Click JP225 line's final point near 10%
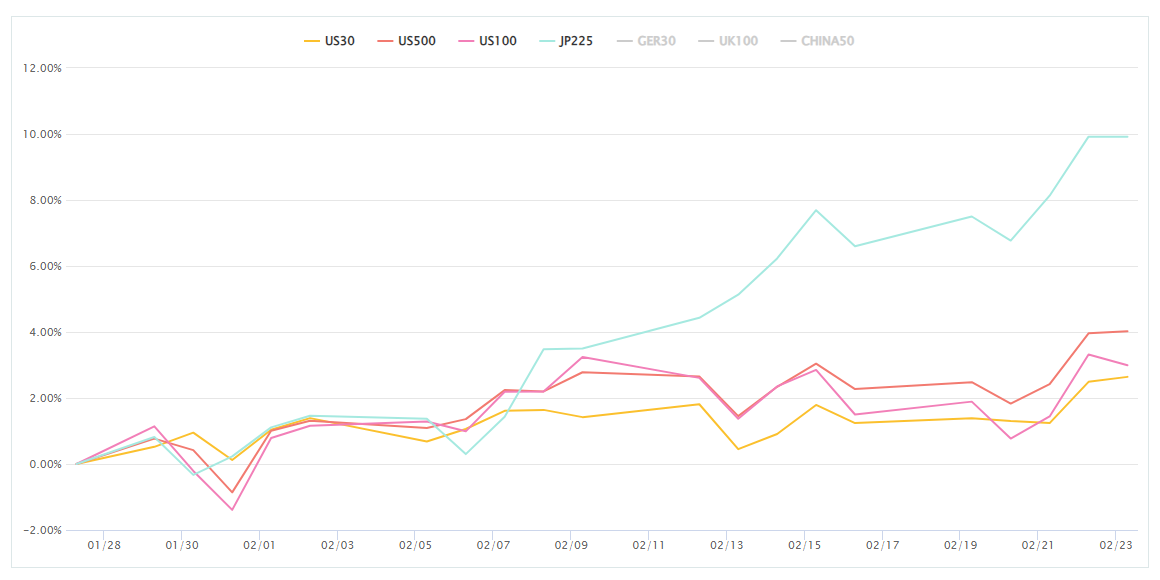 tap(1127, 137)
